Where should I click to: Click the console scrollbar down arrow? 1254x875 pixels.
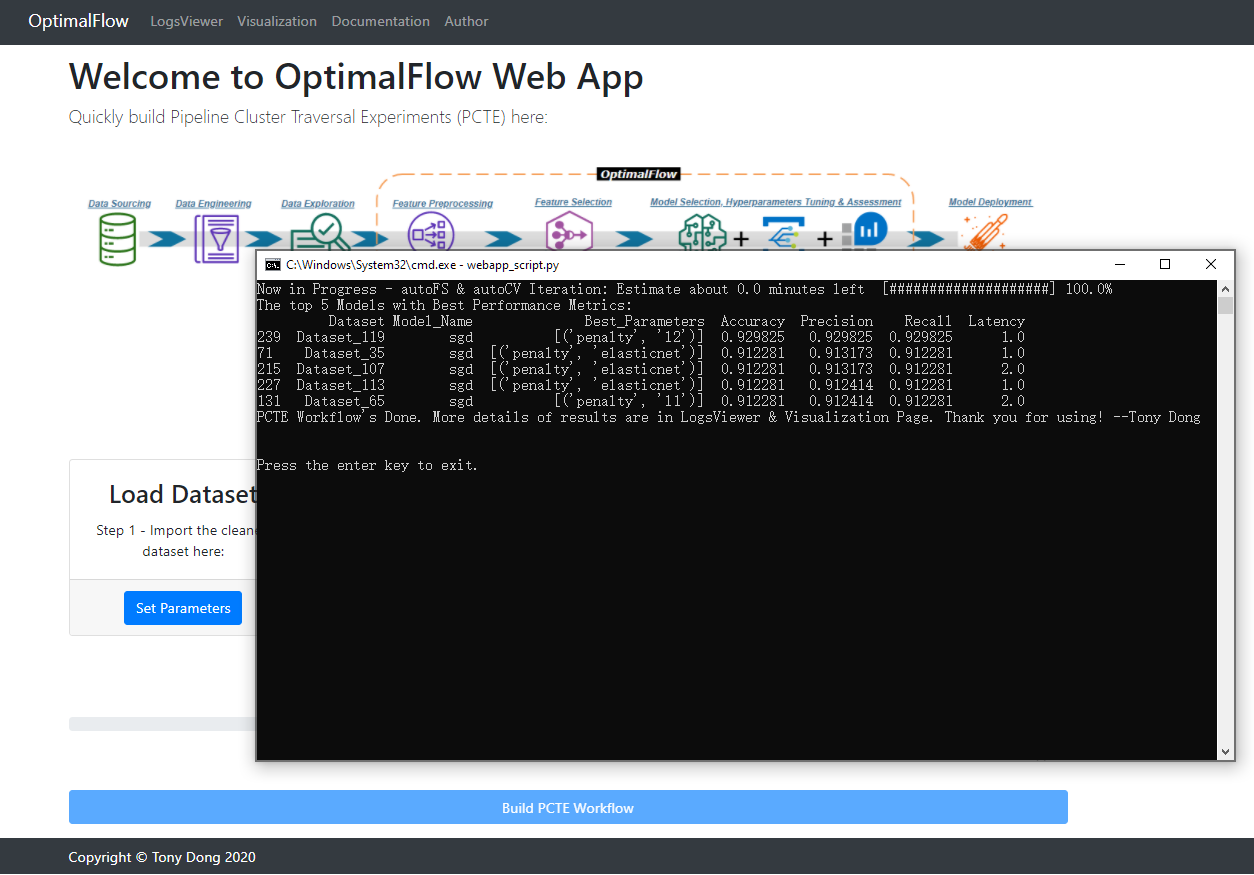tap(1225, 751)
